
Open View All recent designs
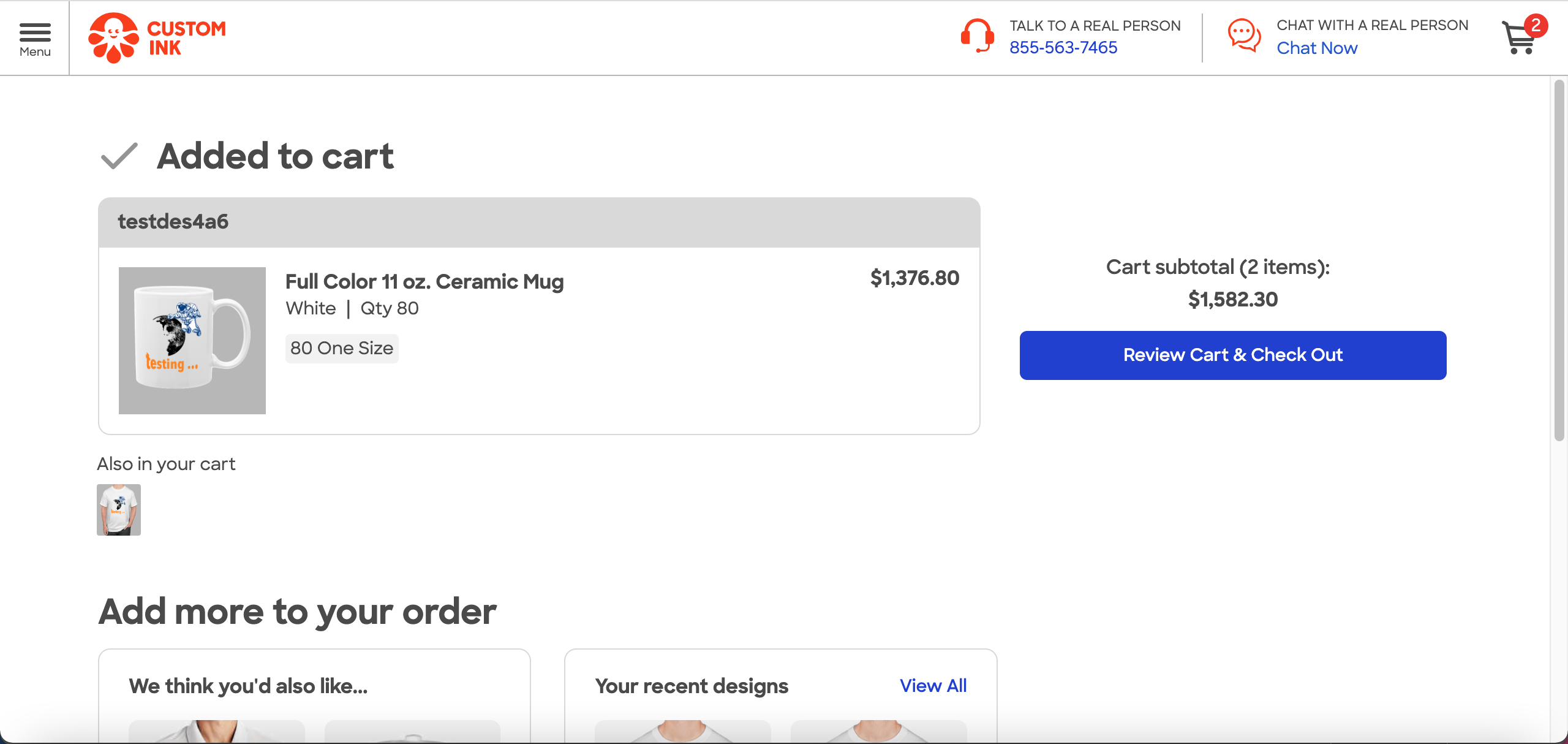tap(933, 686)
